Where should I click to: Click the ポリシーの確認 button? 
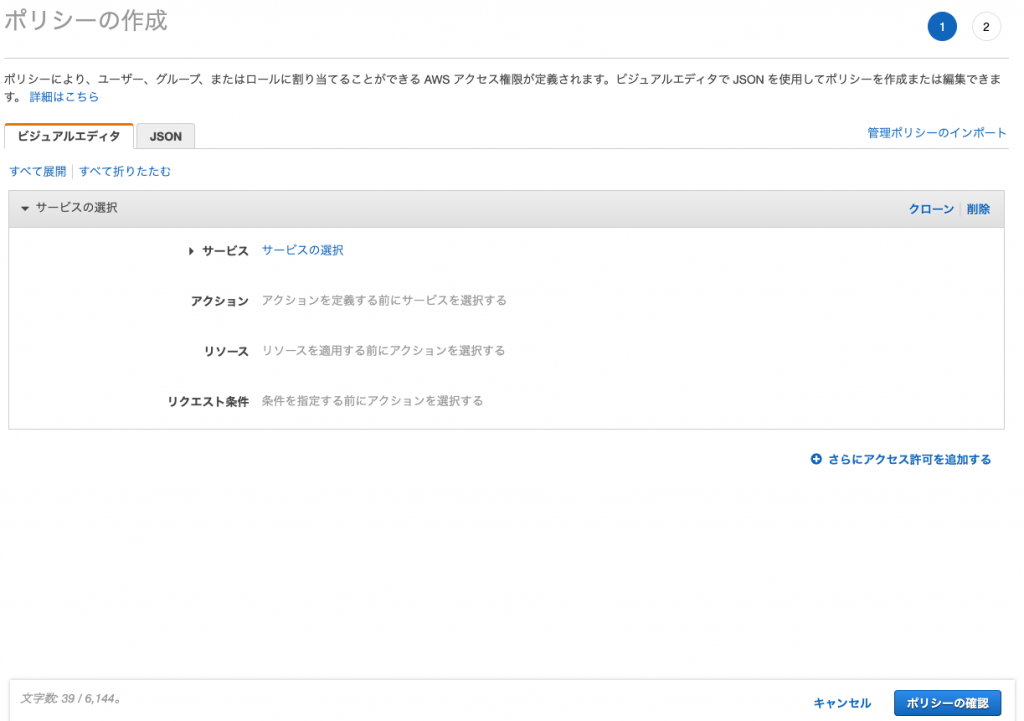click(x=946, y=703)
